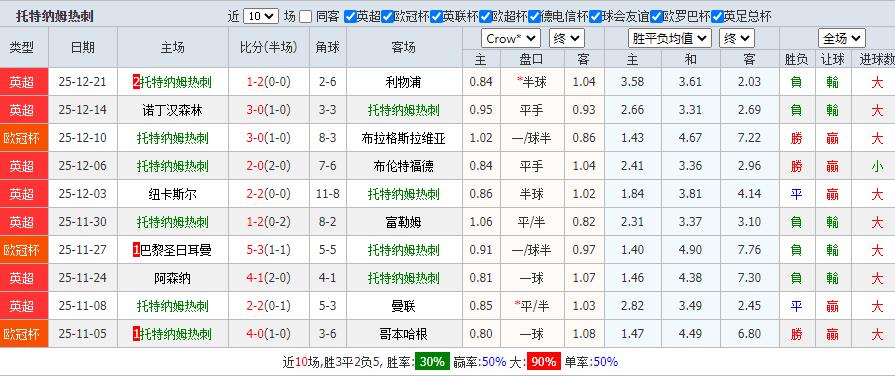Click handicap *平/半 in 曼联 row
895x376 pixels.
pyautogui.click(x=531, y=306)
